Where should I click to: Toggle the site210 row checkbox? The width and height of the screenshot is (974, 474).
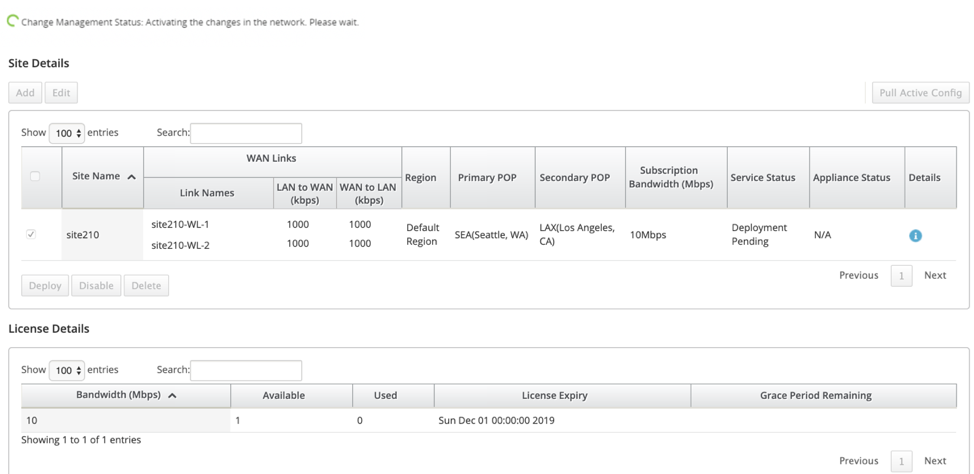pyautogui.click(x=31, y=234)
